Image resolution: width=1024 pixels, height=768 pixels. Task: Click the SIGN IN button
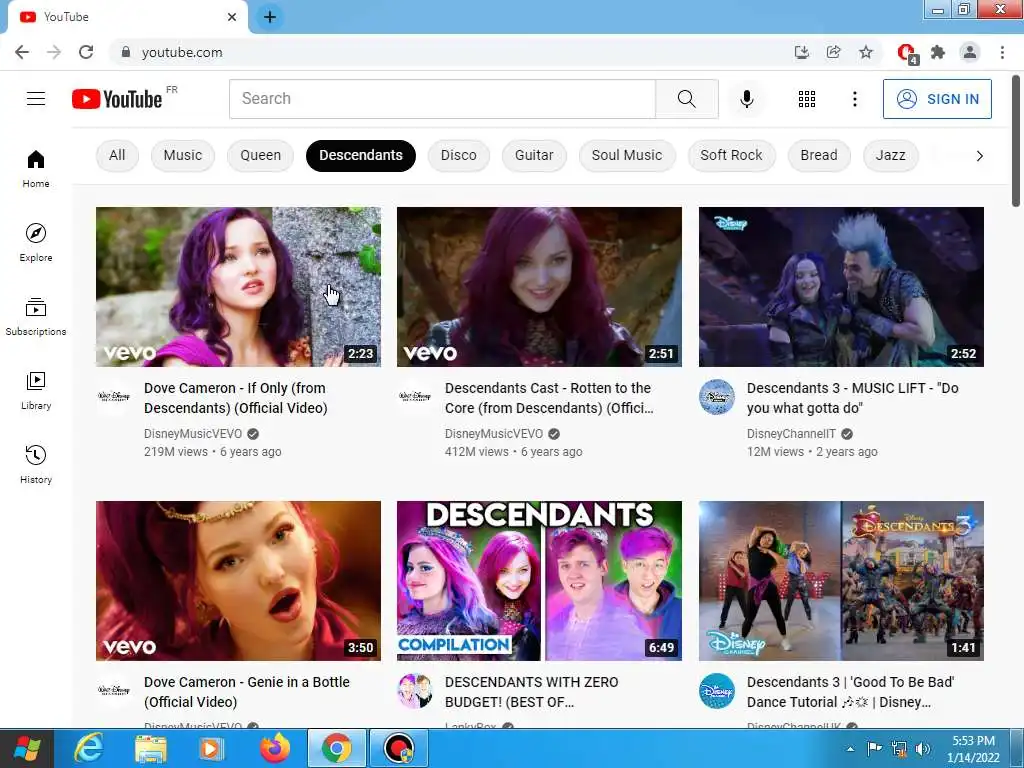[x=937, y=99]
